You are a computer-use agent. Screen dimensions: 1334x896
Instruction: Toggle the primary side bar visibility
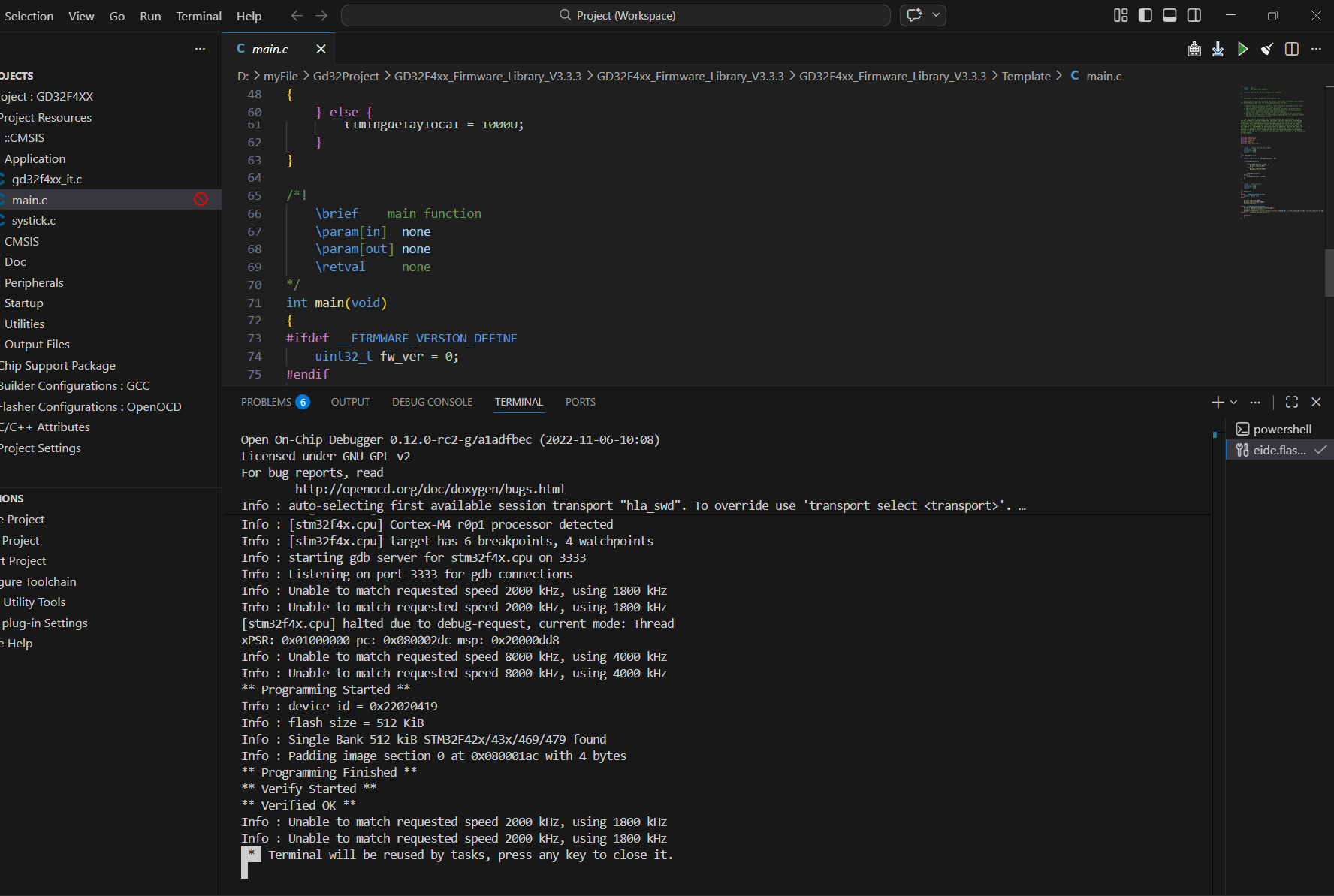(1145, 15)
